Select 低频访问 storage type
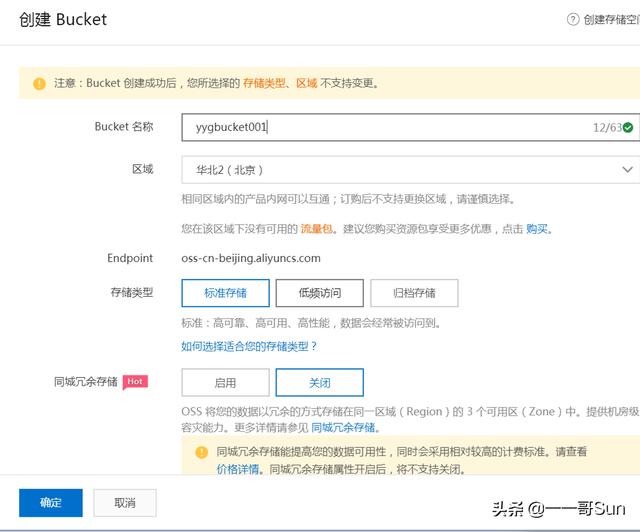This screenshot has height=532, width=640. click(320, 293)
